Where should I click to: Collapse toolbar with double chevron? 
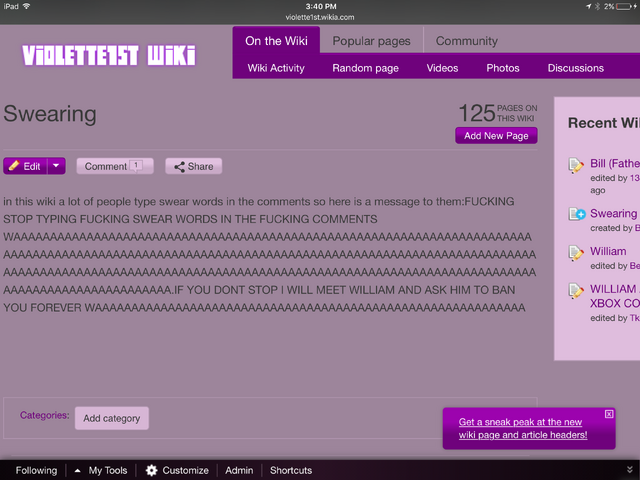(x=630, y=470)
